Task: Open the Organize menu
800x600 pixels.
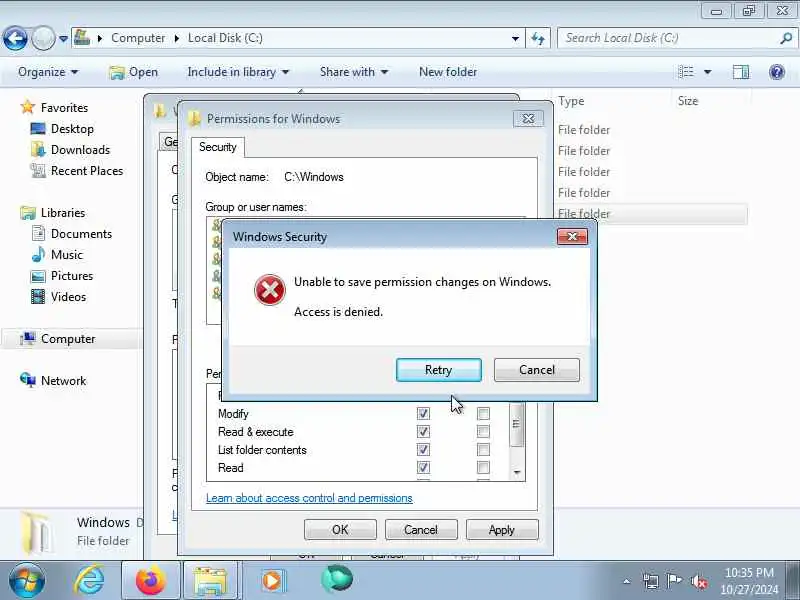Action: pyautogui.click(x=48, y=72)
